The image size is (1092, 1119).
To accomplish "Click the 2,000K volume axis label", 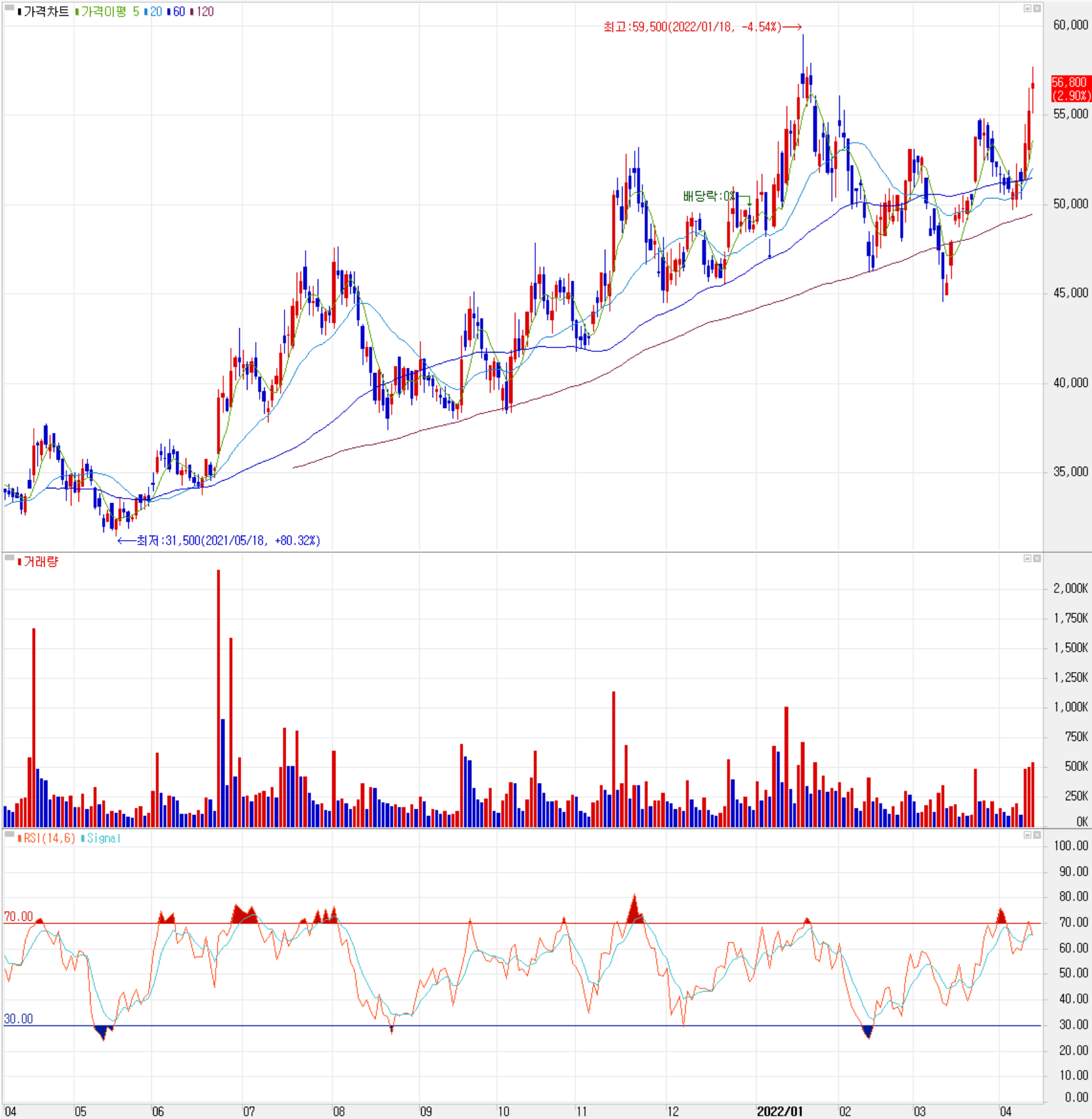I will 1070,588.
